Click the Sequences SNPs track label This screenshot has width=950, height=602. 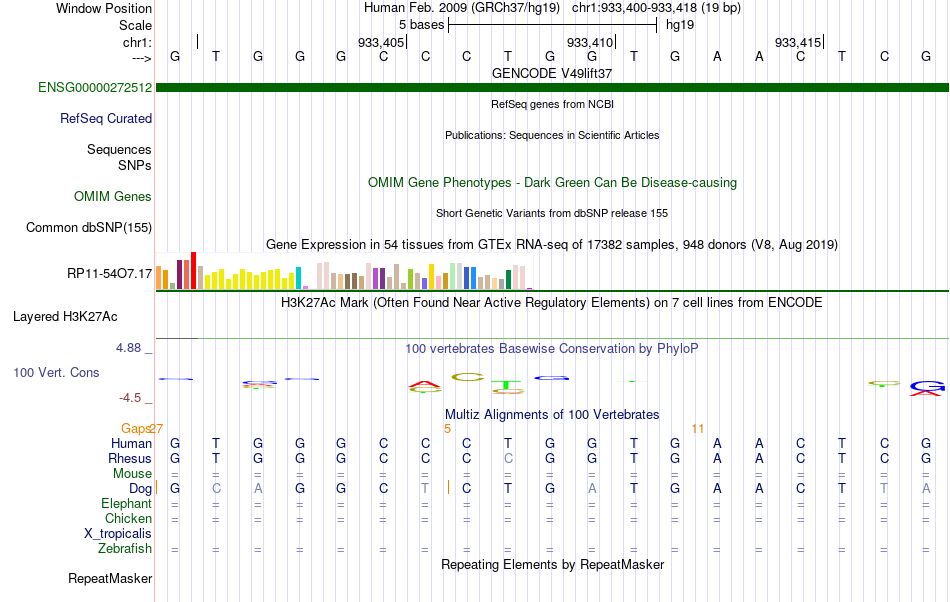pos(119,157)
